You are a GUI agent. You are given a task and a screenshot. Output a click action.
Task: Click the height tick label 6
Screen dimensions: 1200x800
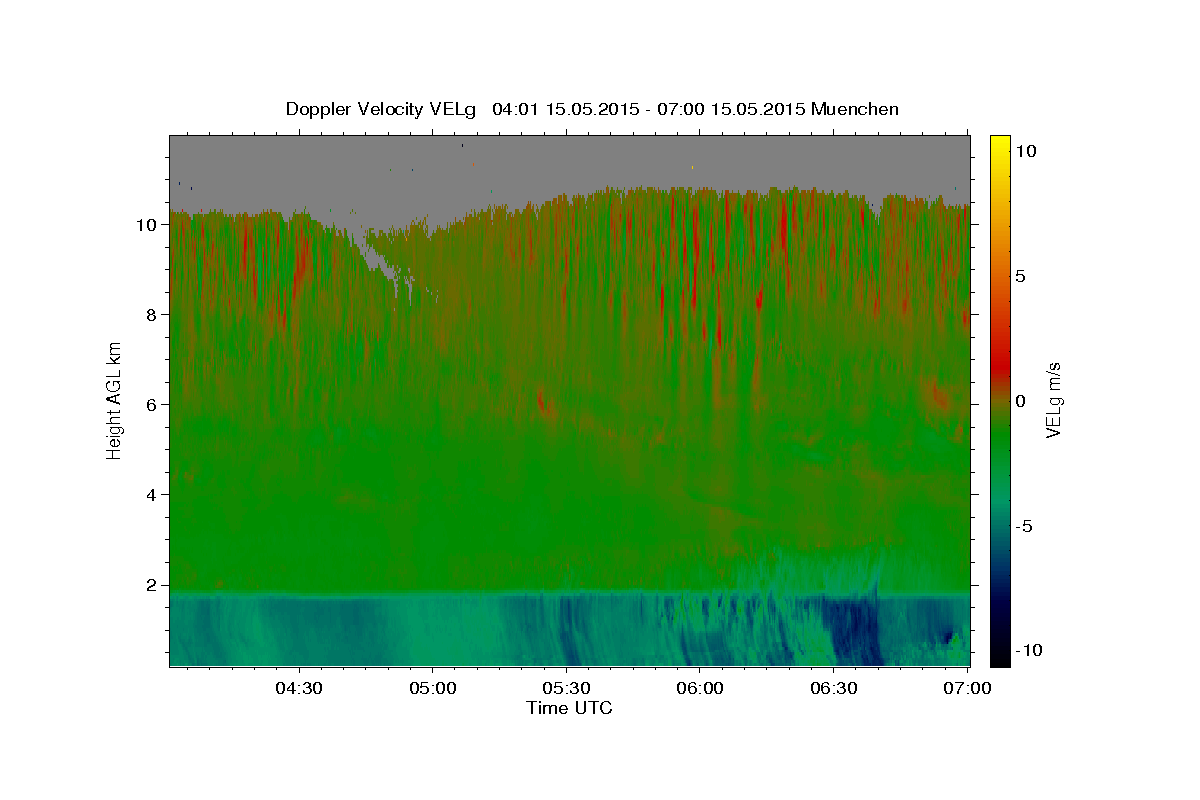tap(153, 405)
